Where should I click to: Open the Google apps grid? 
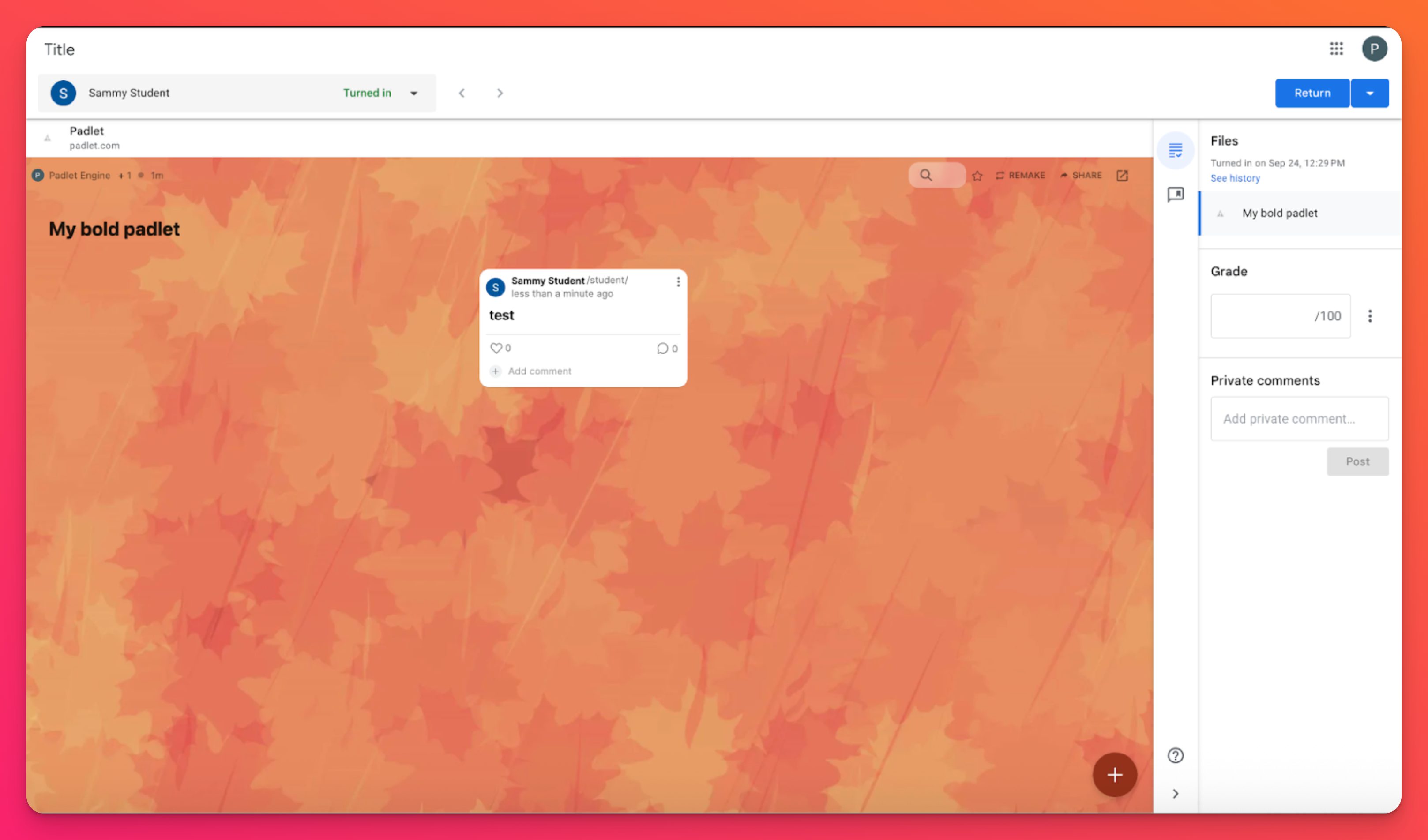(1336, 49)
